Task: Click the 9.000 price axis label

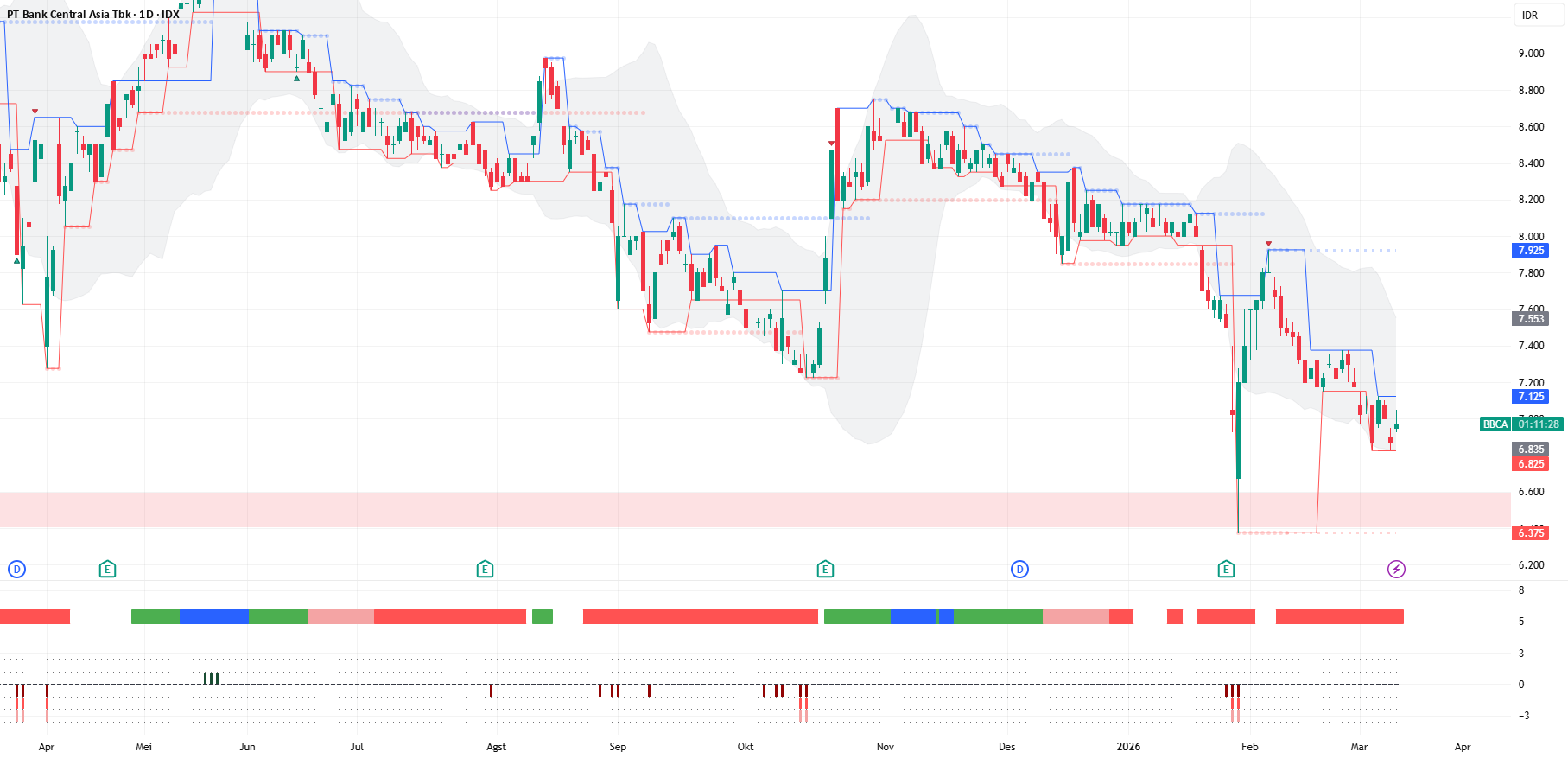Action: 1531,54
